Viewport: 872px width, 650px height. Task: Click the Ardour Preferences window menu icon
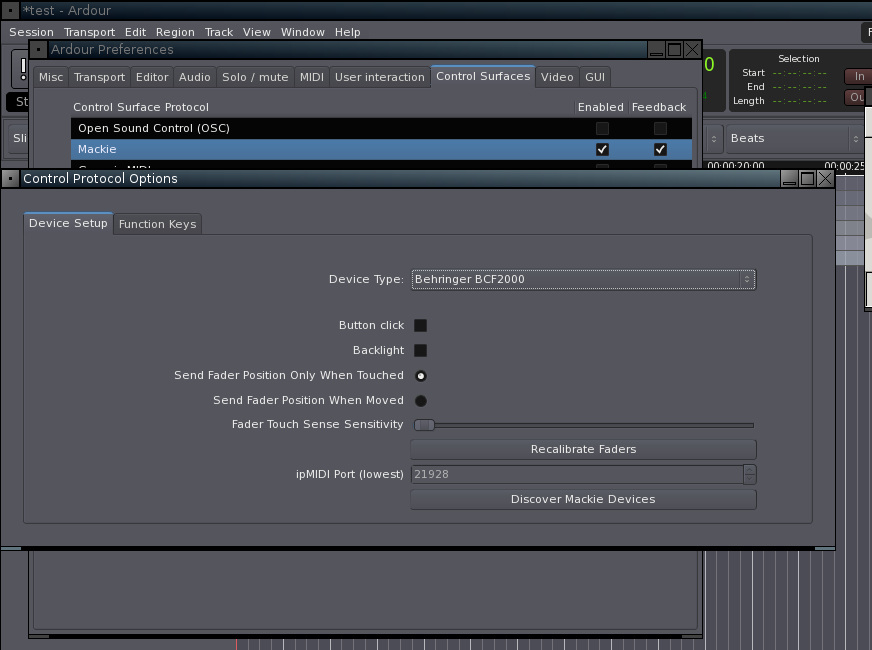click(39, 50)
